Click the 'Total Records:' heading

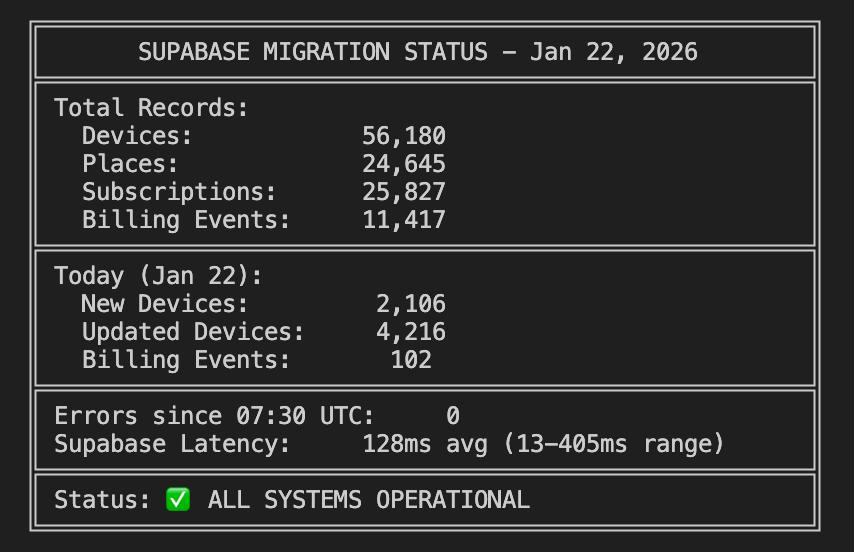[151, 107]
